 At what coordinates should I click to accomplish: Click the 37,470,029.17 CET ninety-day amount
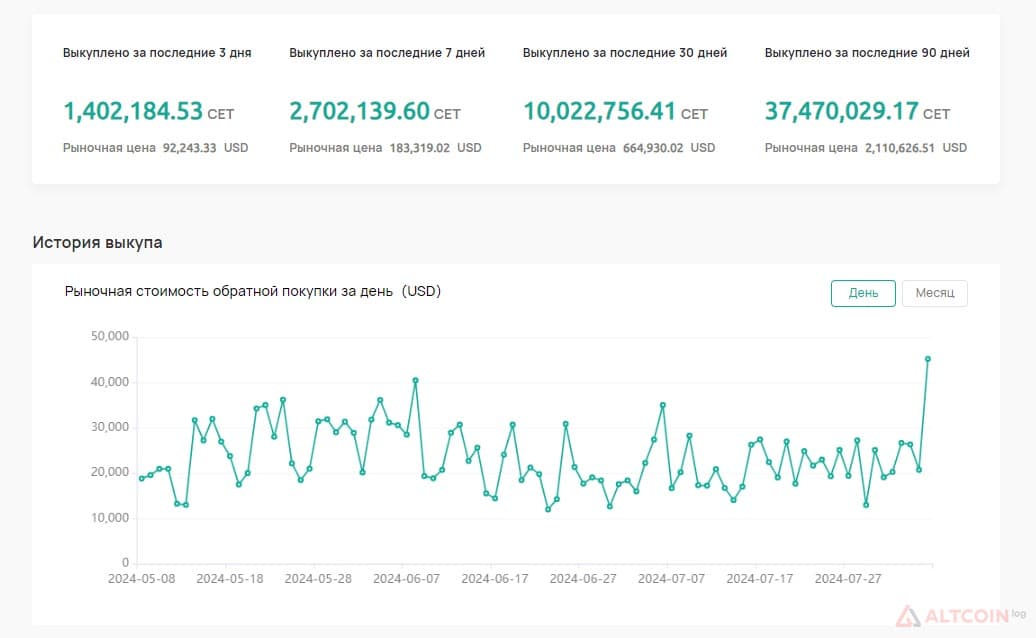click(857, 111)
